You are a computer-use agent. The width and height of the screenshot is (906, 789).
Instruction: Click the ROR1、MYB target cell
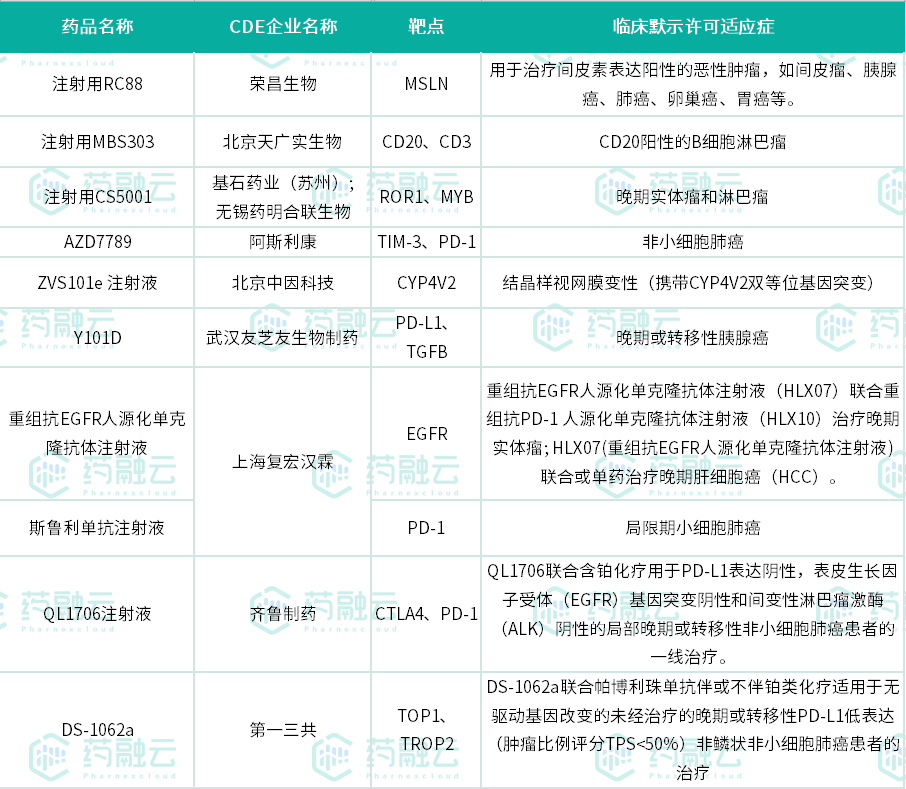tap(426, 197)
